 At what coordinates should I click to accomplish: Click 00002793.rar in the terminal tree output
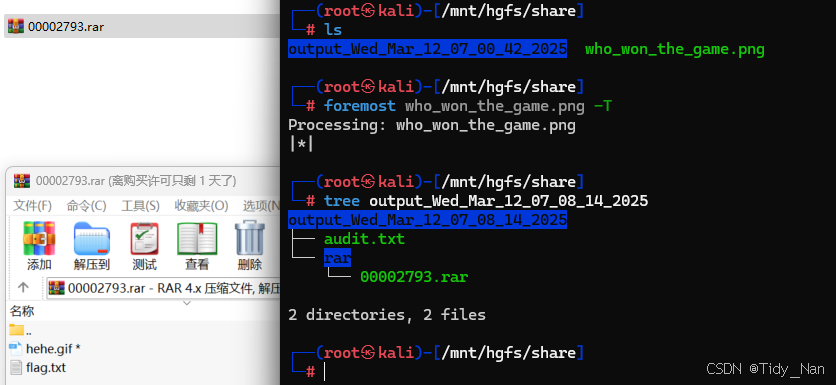pyautogui.click(x=414, y=277)
